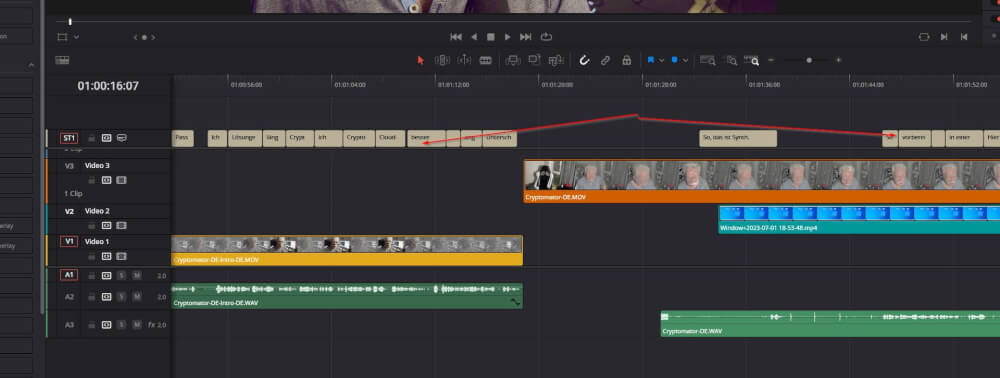Adjust the timeline zoom slider handle

pos(809,60)
